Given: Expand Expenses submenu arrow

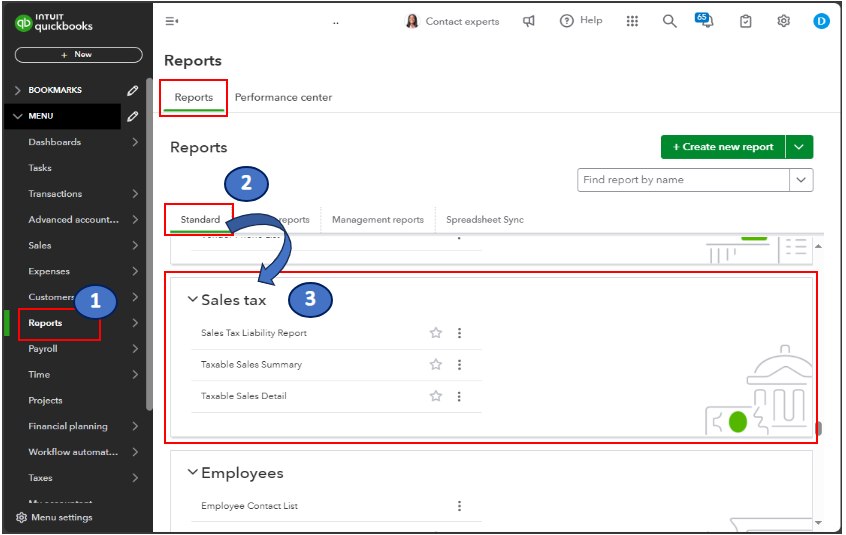Looking at the screenshot, I should click(135, 271).
